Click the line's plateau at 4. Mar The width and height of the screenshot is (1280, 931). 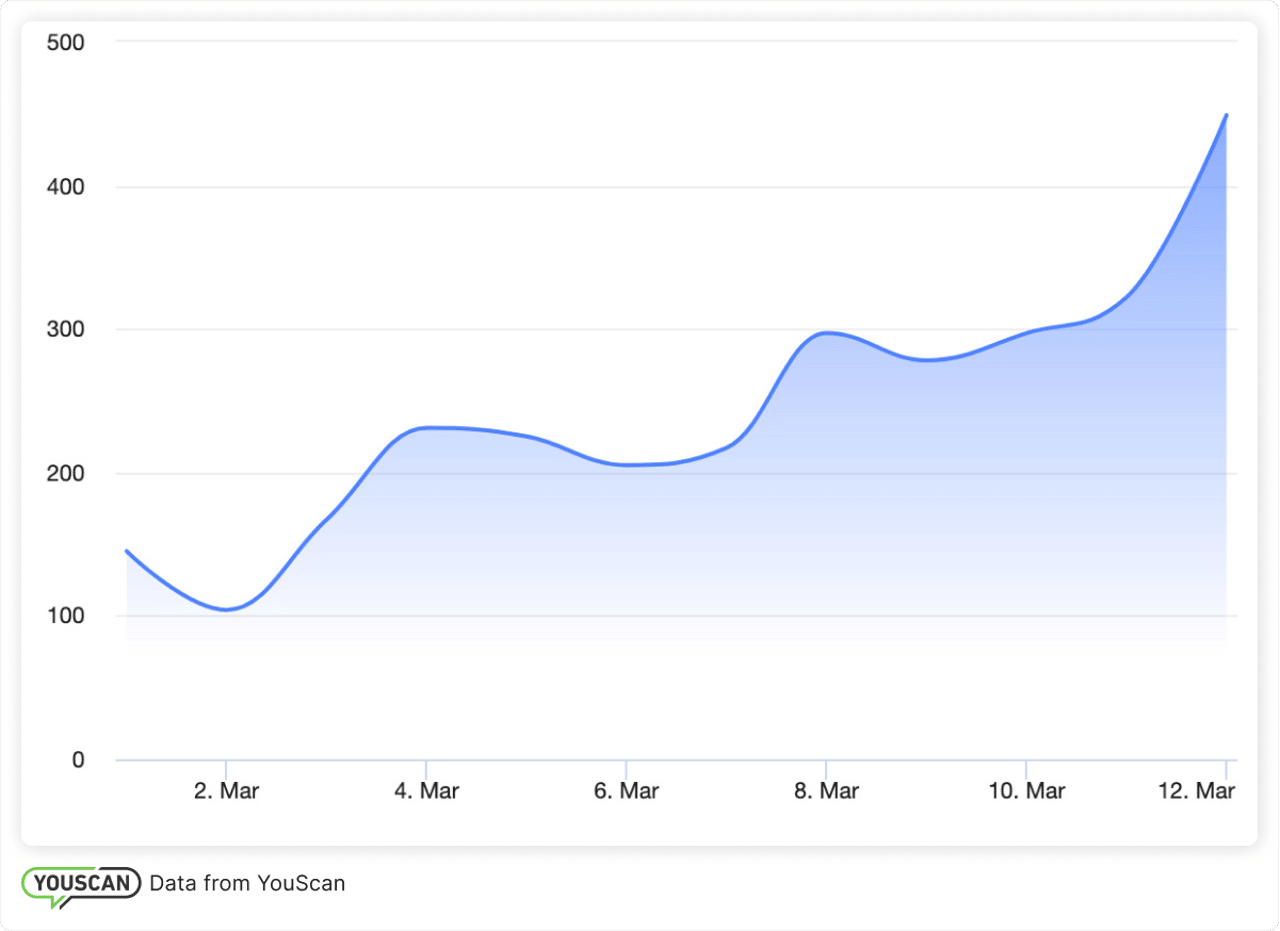(x=427, y=428)
